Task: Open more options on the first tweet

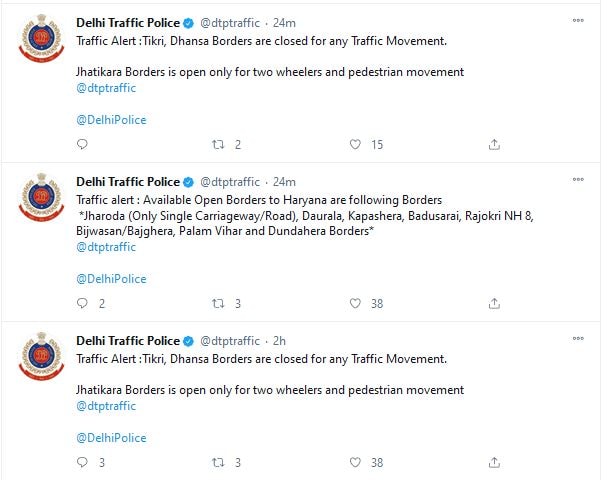Action: (x=578, y=21)
